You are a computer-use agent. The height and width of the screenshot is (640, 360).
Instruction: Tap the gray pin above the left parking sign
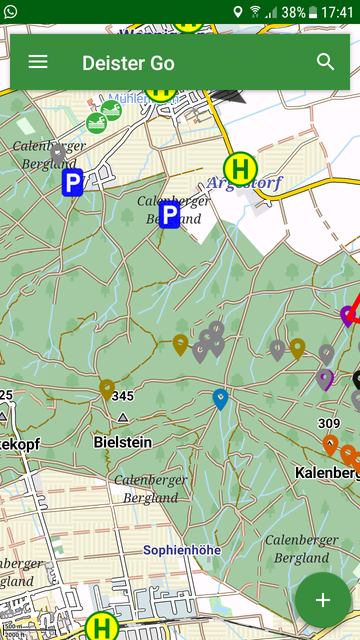click(58, 155)
